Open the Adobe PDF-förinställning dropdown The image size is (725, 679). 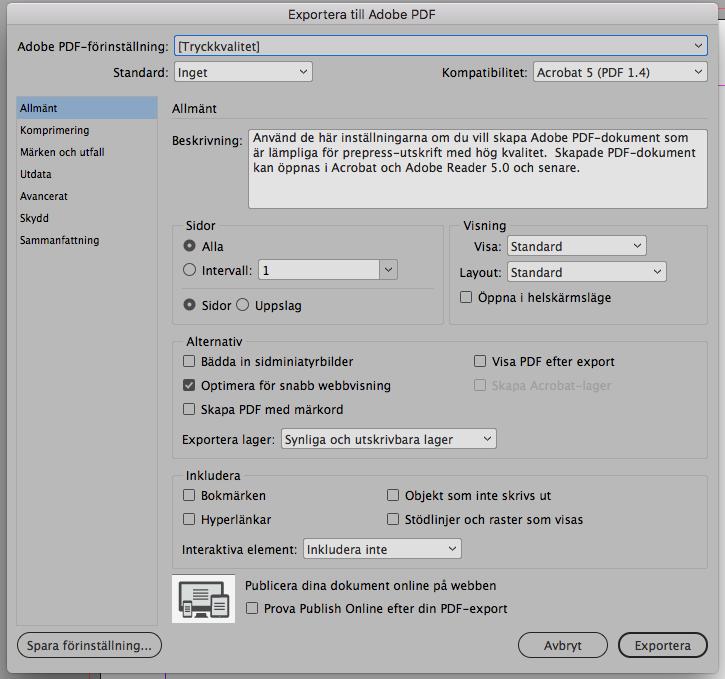click(441, 46)
